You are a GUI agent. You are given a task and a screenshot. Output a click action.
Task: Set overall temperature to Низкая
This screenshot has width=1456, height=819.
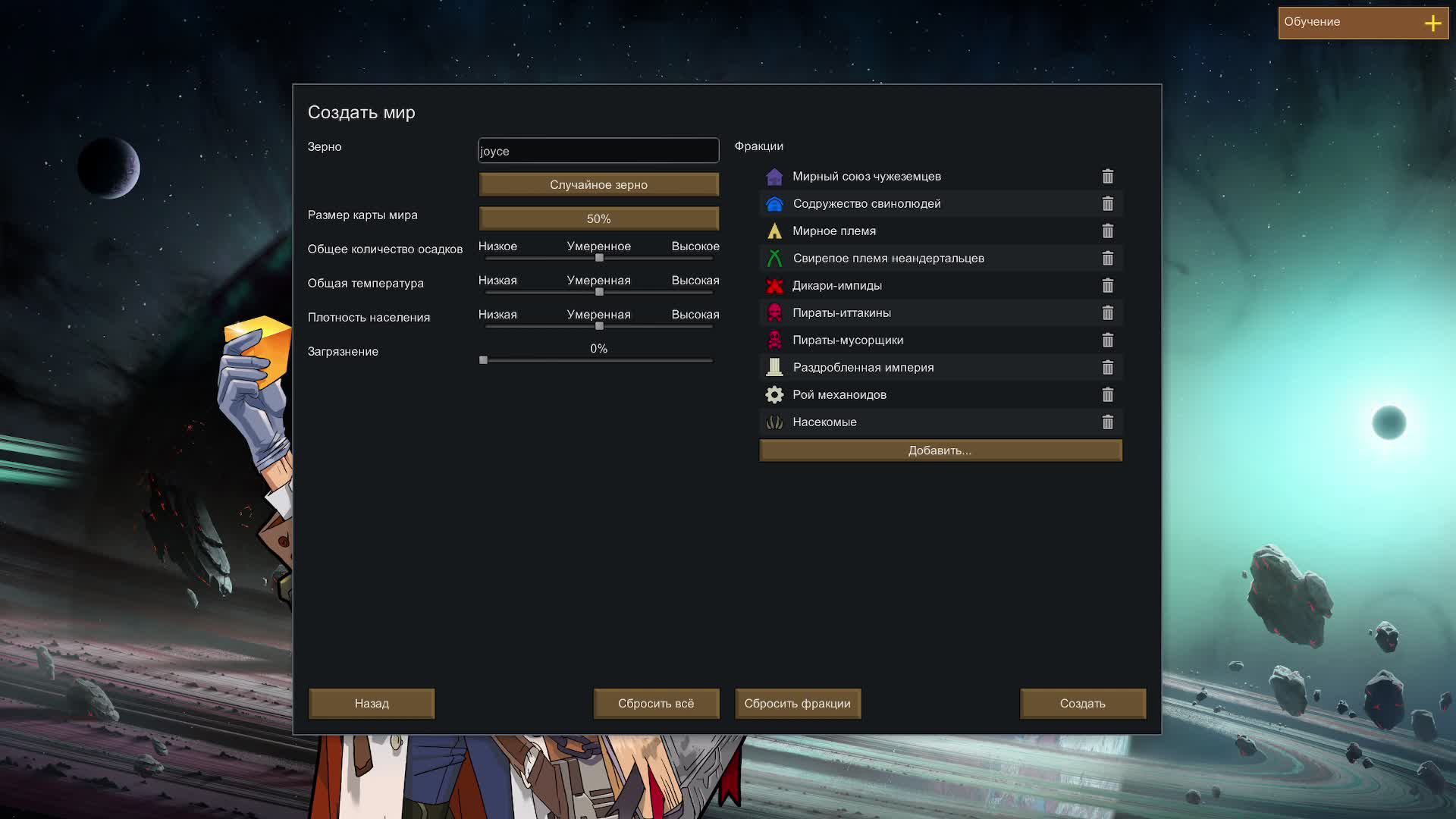tap(487, 292)
